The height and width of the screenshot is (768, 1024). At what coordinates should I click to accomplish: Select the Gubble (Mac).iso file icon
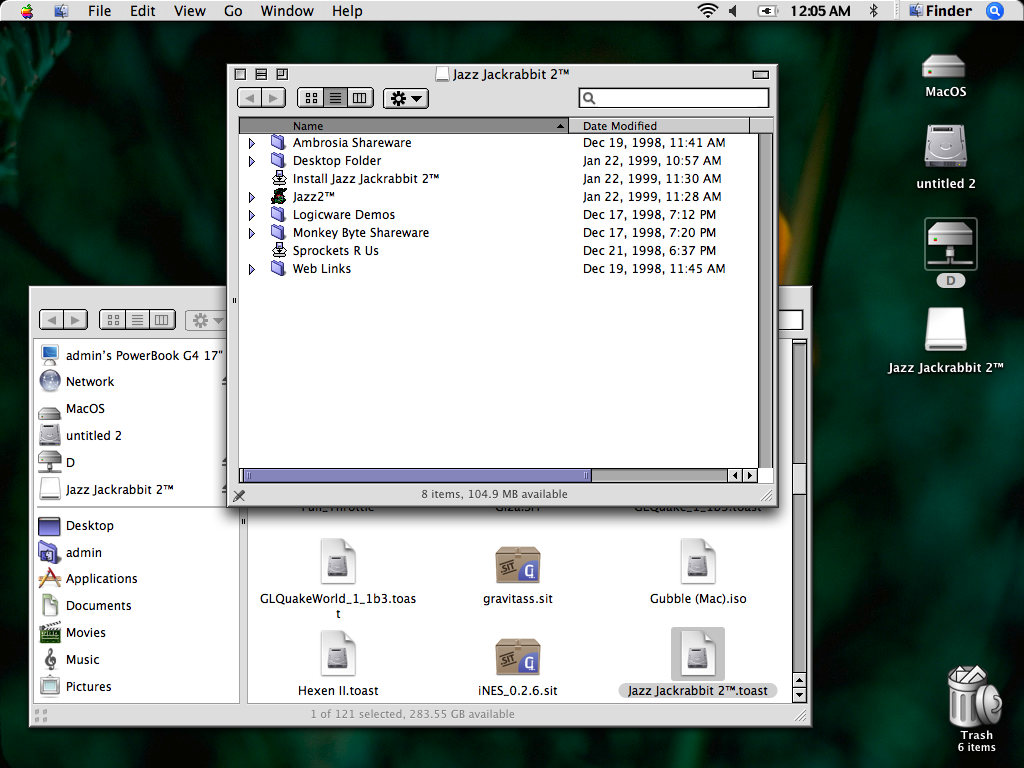coord(697,561)
